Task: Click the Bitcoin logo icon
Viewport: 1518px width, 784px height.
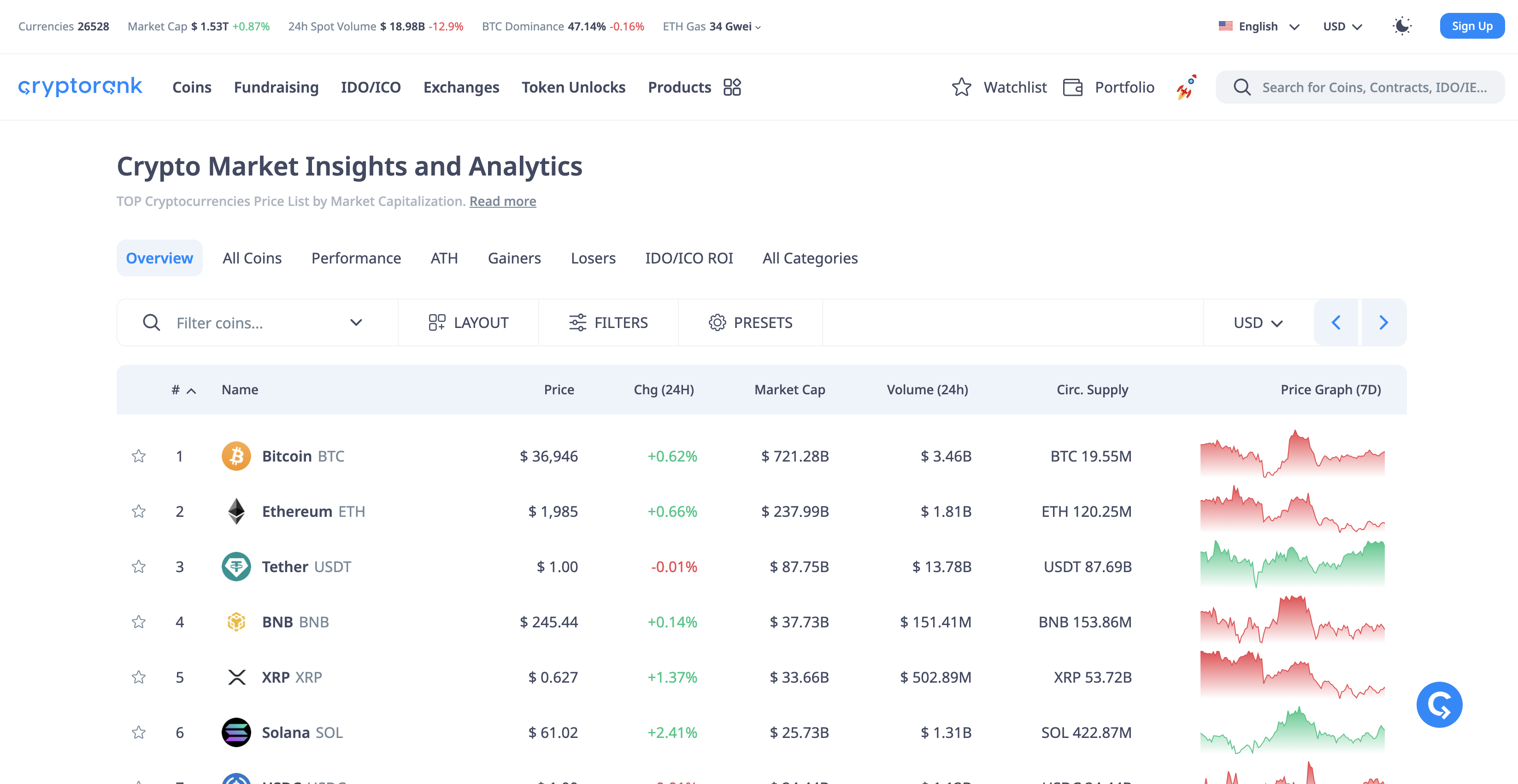Action: pos(235,456)
